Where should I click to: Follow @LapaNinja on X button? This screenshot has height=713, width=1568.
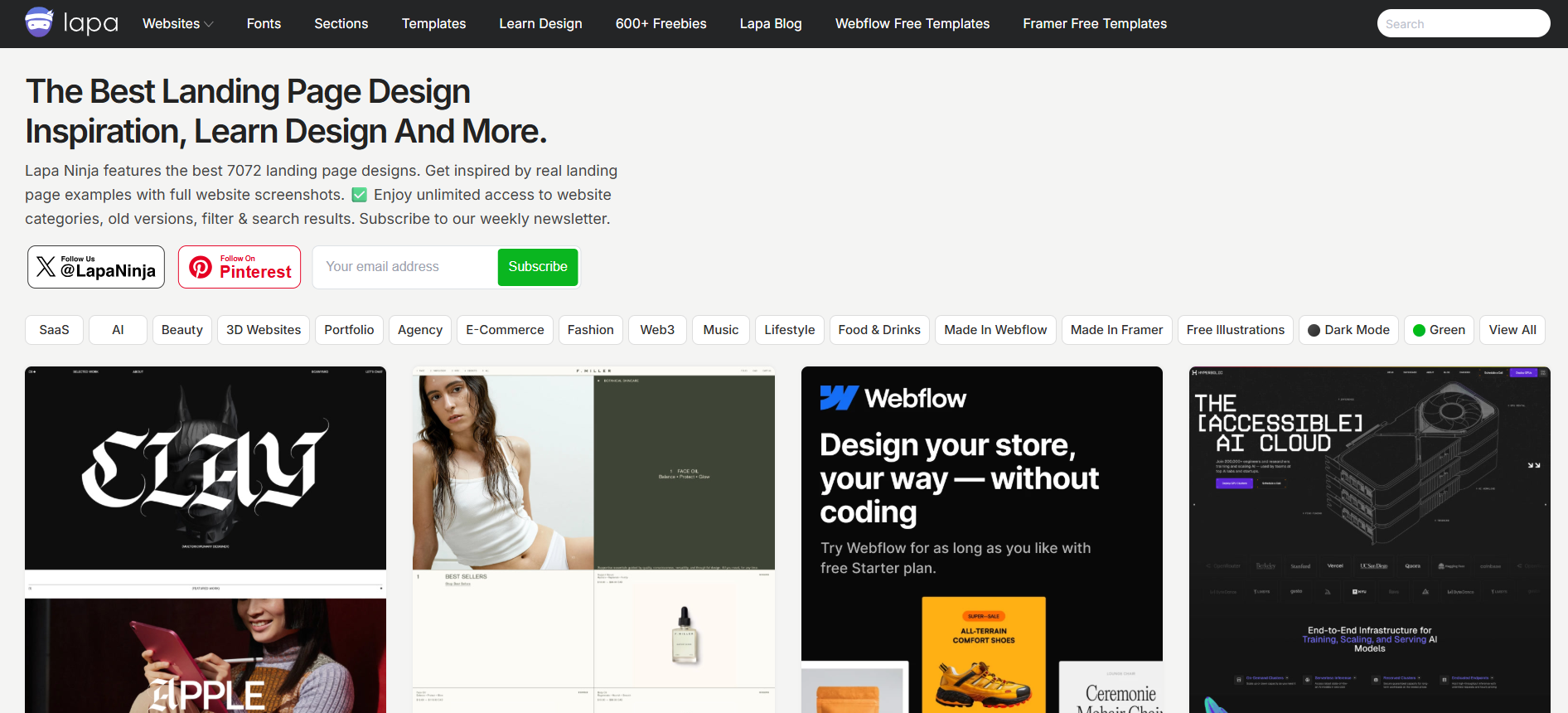(96, 267)
